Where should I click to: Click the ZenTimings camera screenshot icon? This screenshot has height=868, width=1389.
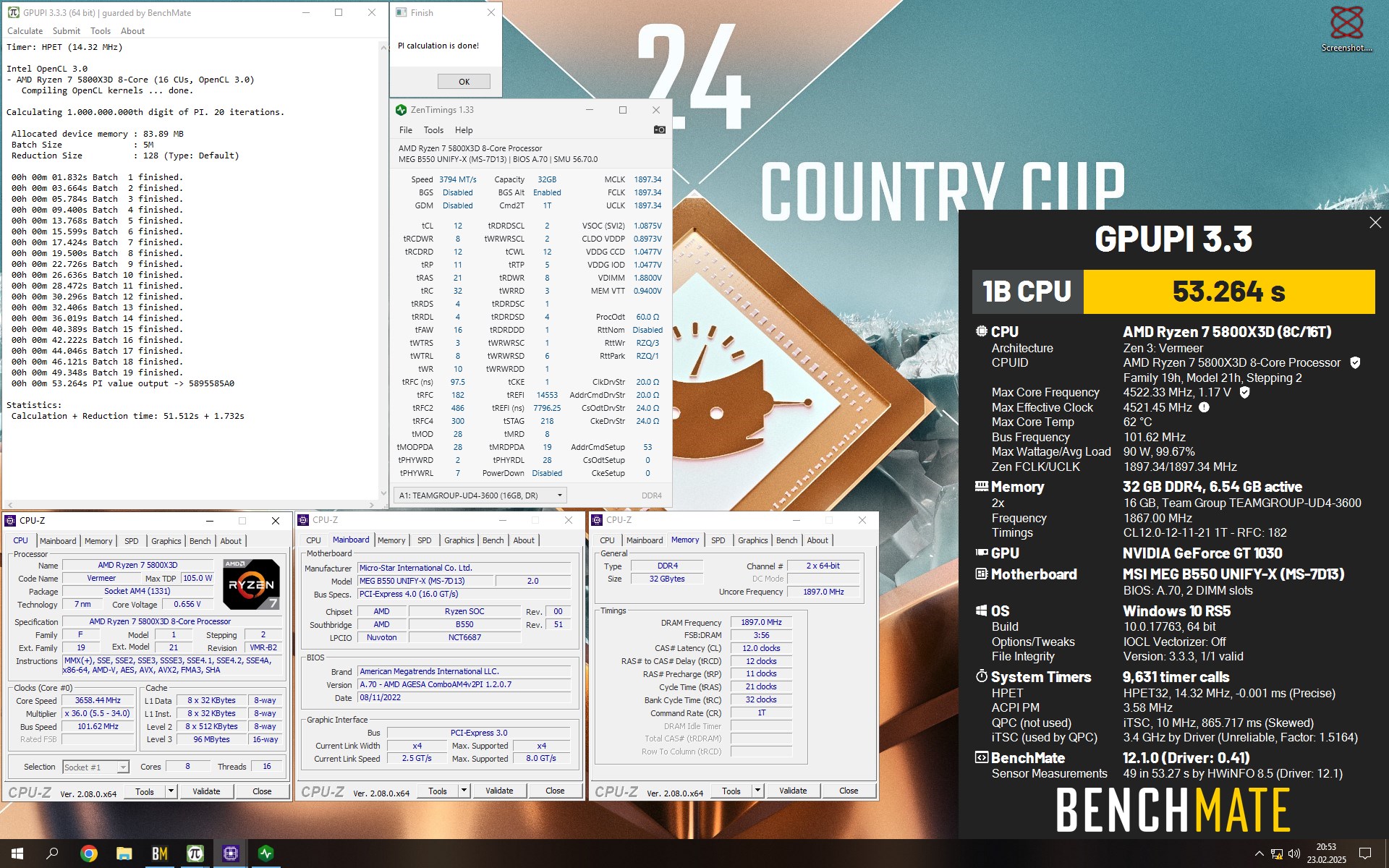[x=659, y=129]
